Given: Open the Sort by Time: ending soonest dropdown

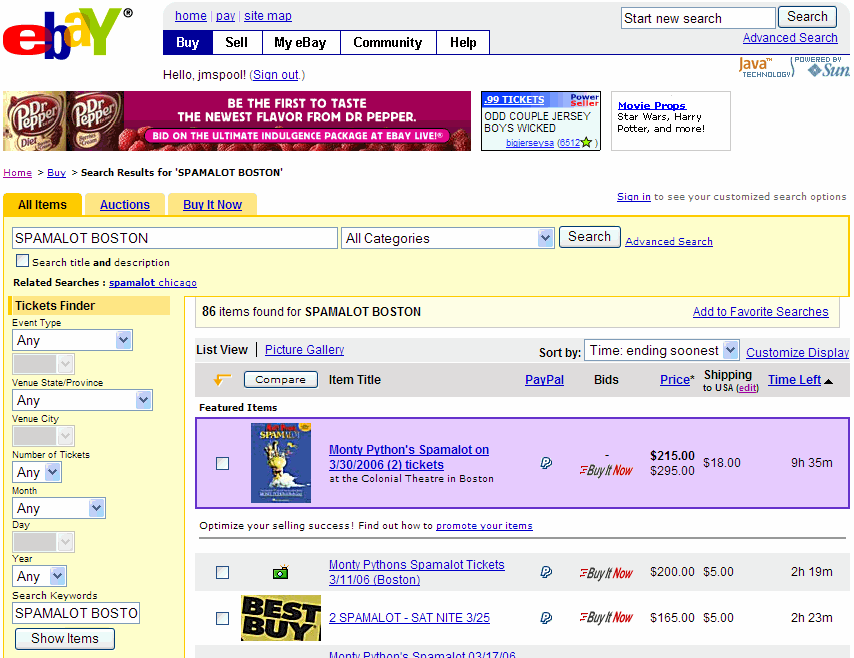Looking at the screenshot, I should (x=661, y=350).
